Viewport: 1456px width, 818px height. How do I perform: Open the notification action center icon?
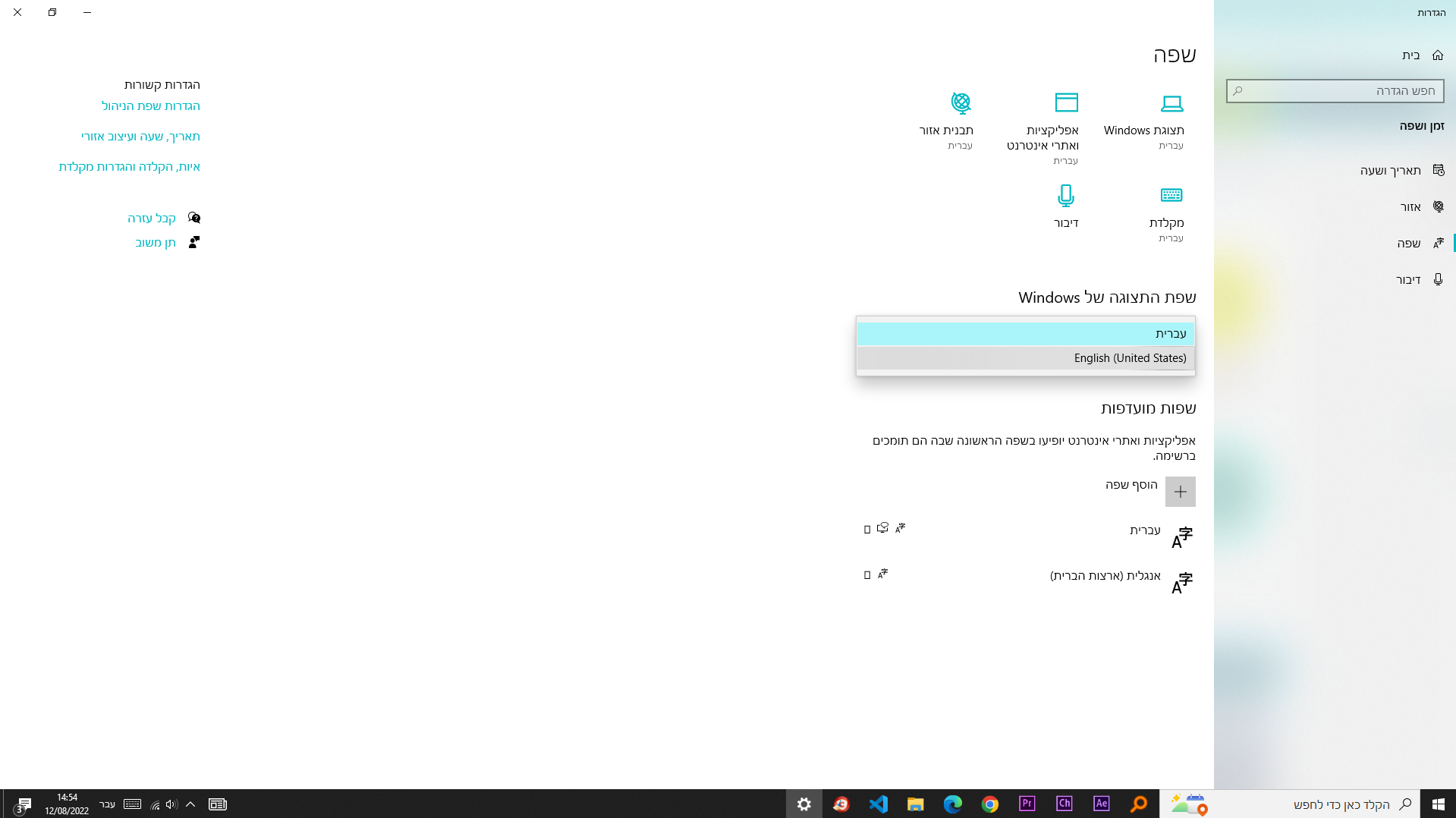pos(23,804)
